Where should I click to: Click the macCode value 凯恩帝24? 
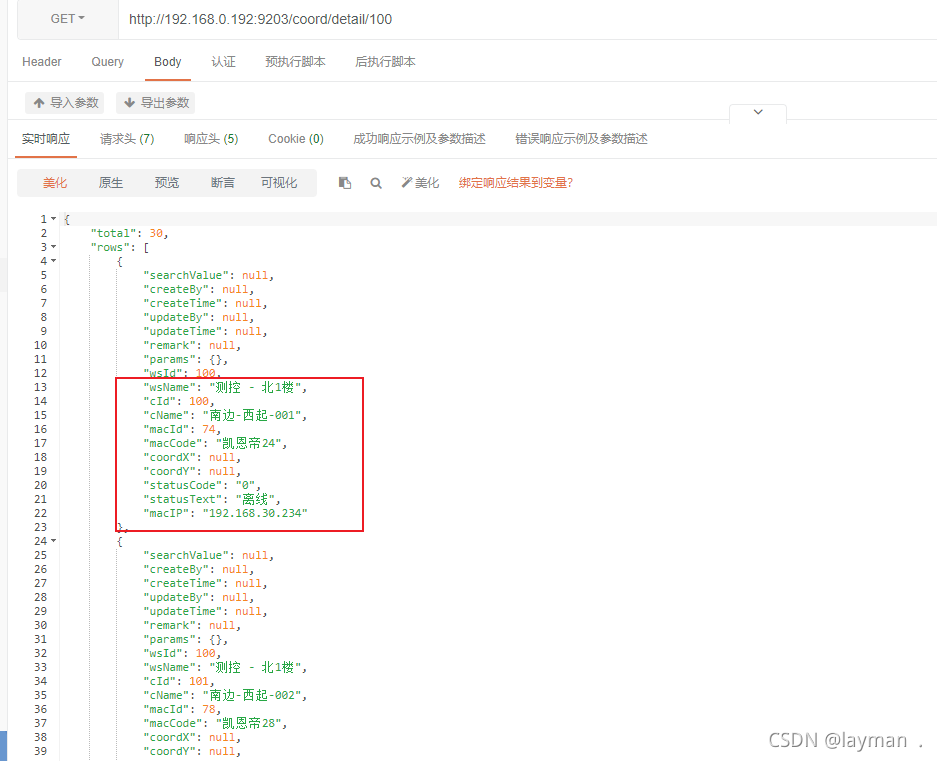click(251, 443)
